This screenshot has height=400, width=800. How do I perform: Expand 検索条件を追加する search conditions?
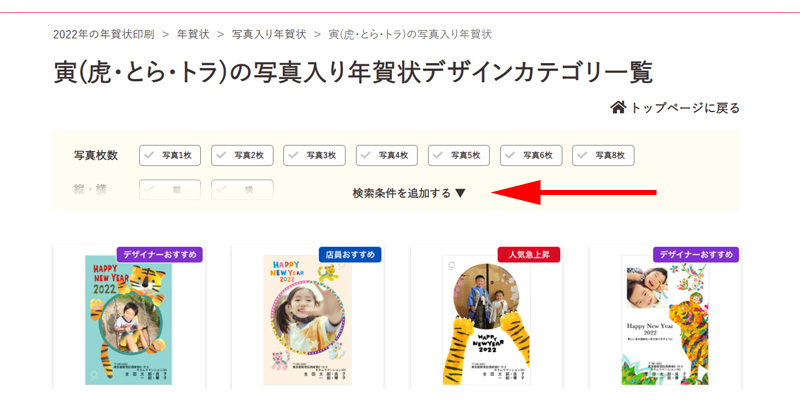409,193
